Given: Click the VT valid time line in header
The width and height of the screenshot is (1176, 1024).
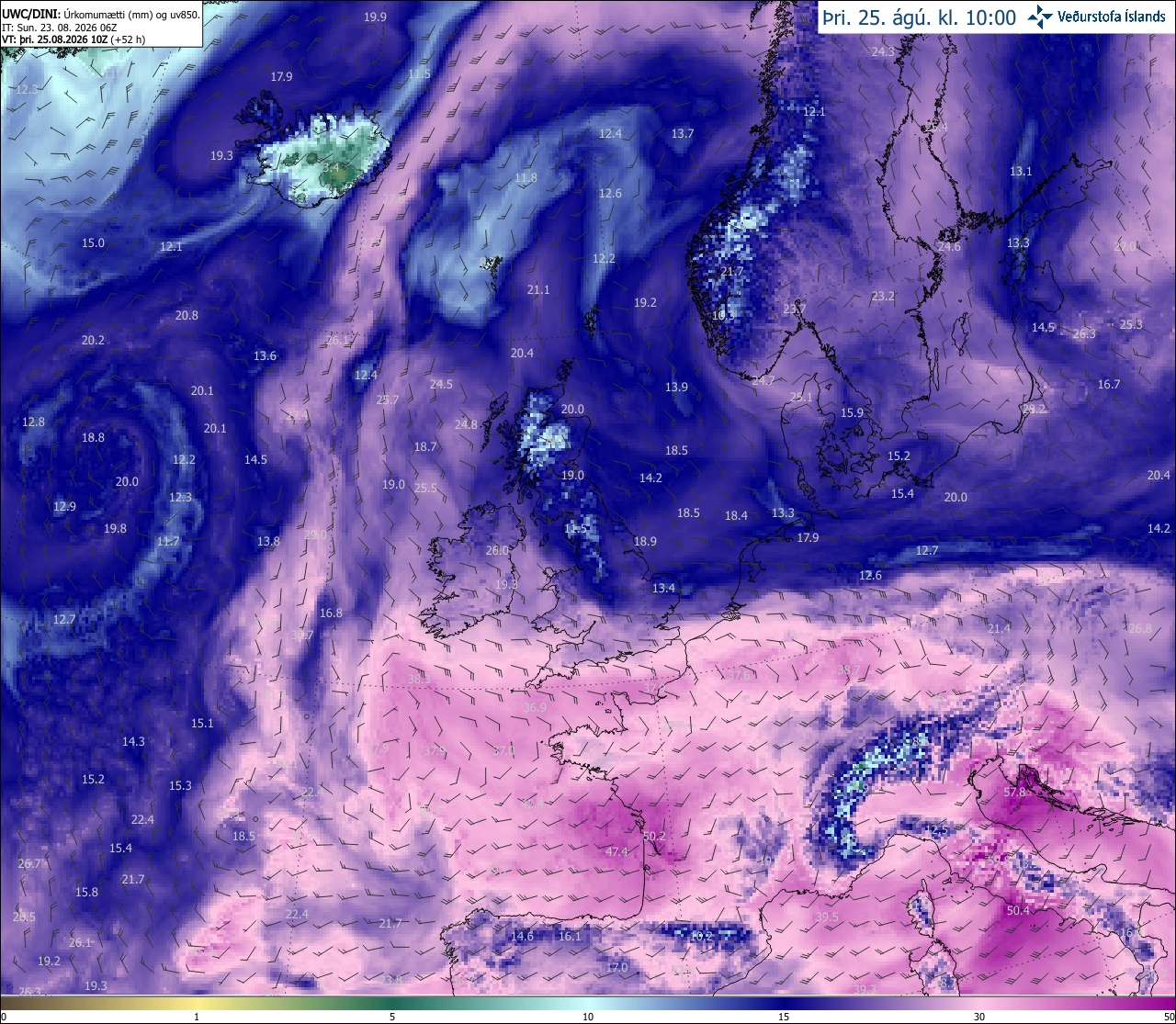Looking at the screenshot, I should [x=73, y=39].
